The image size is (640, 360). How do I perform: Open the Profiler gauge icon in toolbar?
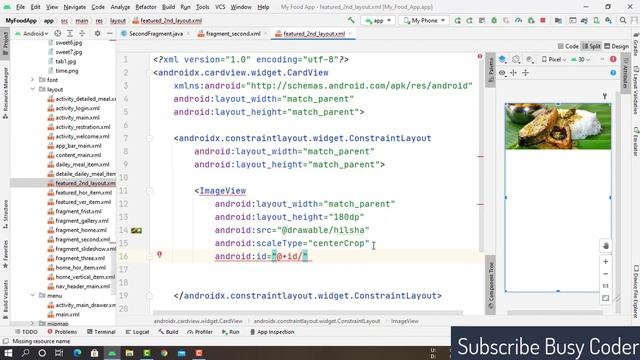(518, 20)
